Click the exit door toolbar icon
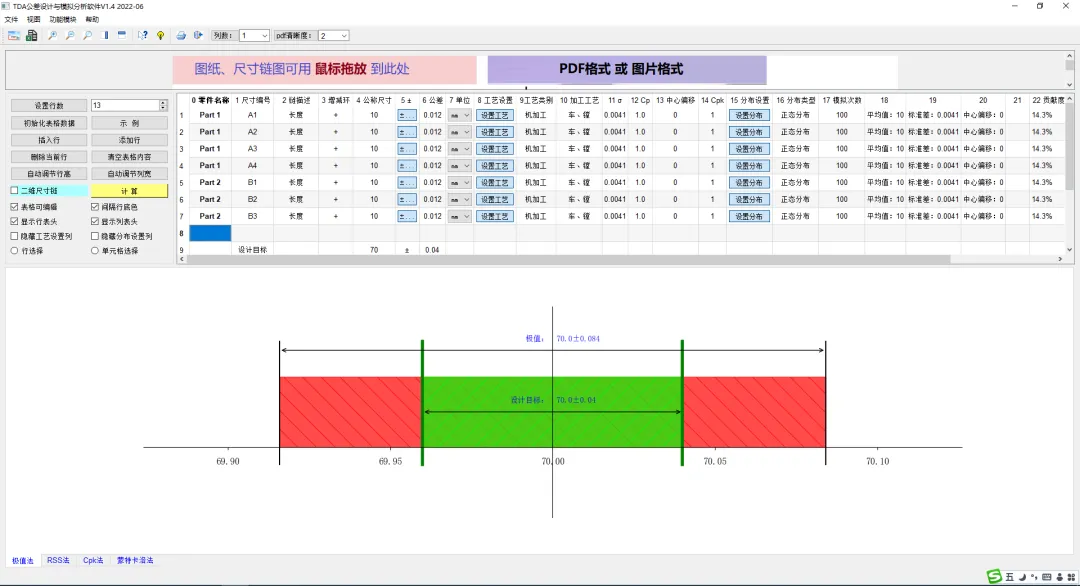The image size is (1080, 586). tap(198, 35)
